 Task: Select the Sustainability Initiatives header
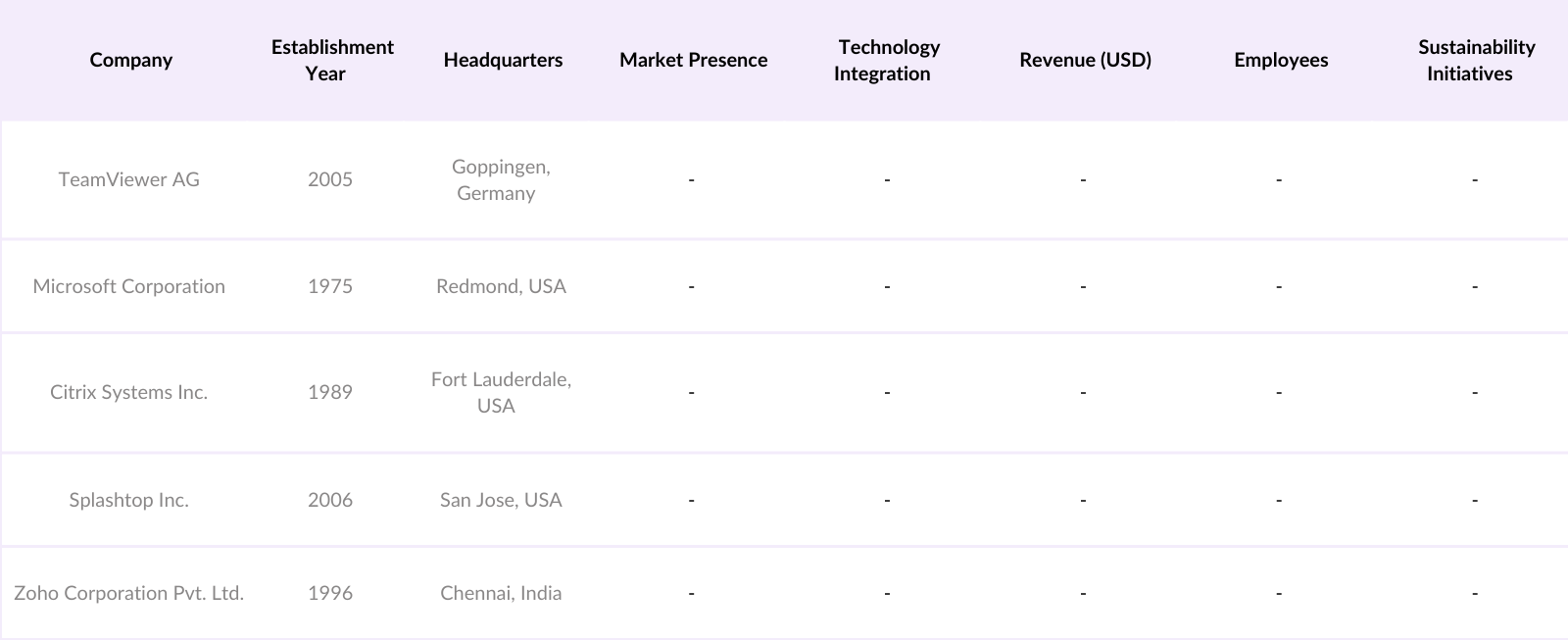pyautogui.click(x=1475, y=60)
